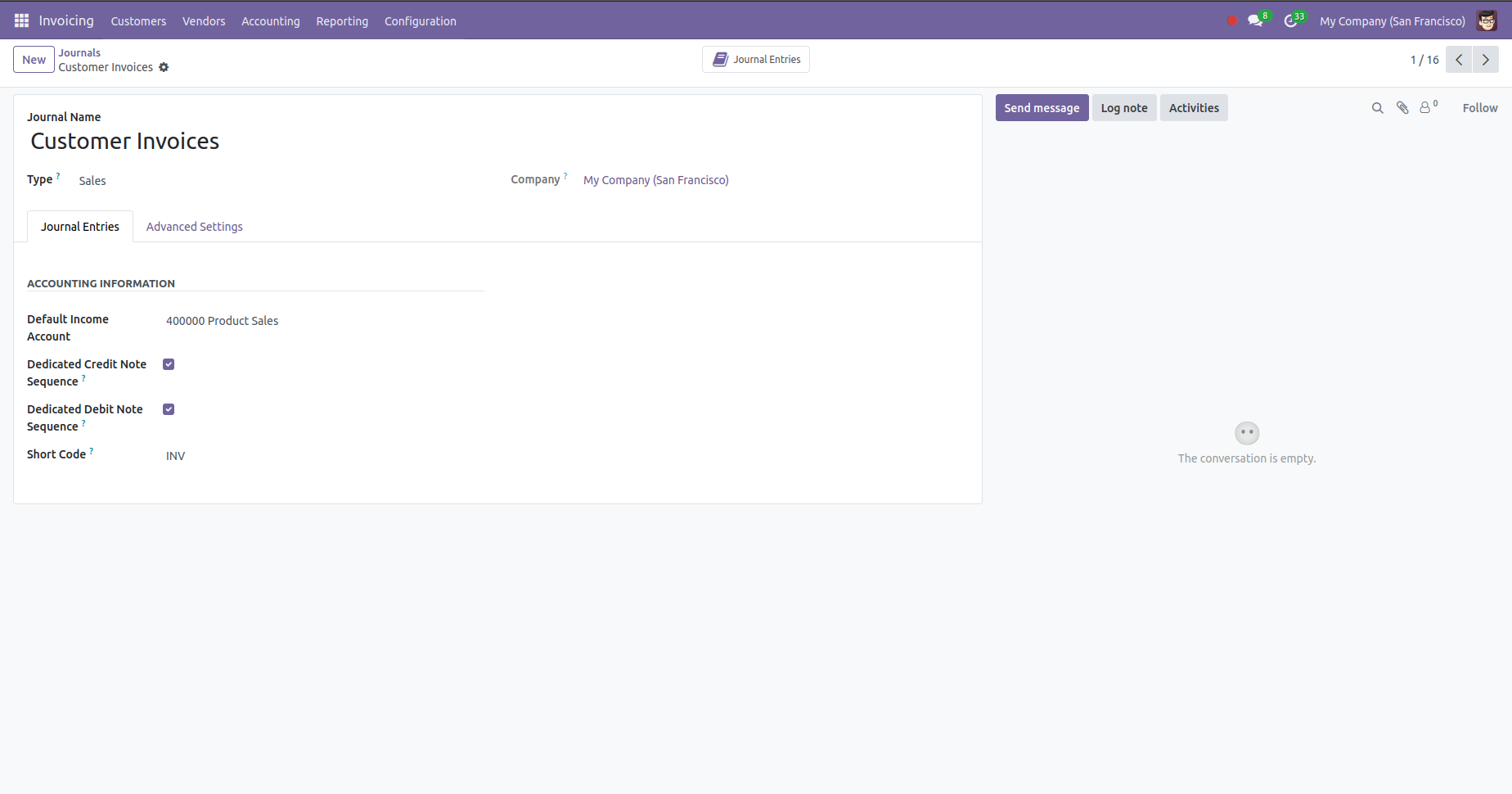Expand the company switcher in top bar

1392,21
